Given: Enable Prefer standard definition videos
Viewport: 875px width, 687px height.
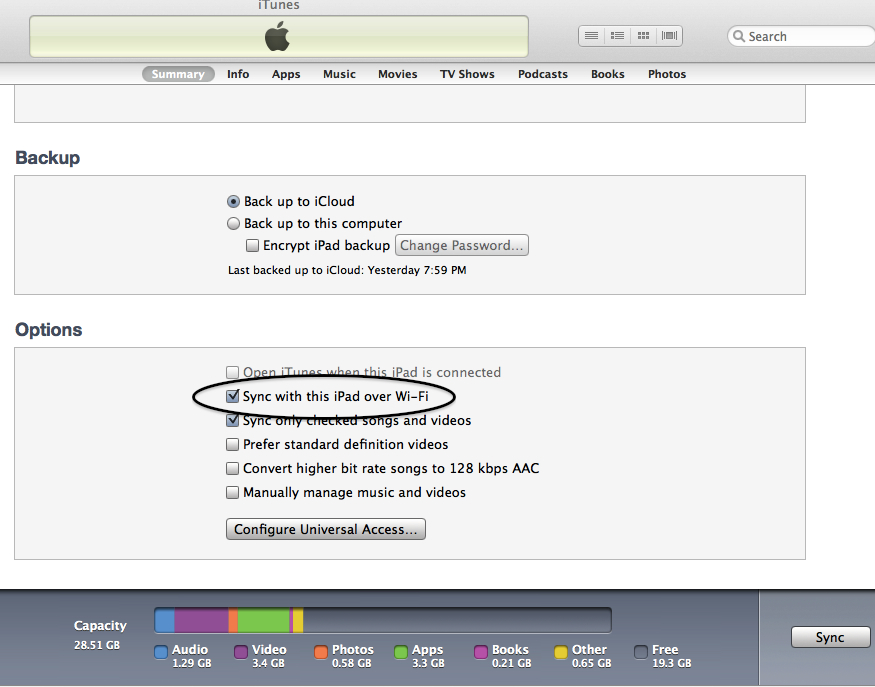Looking at the screenshot, I should click(232, 444).
